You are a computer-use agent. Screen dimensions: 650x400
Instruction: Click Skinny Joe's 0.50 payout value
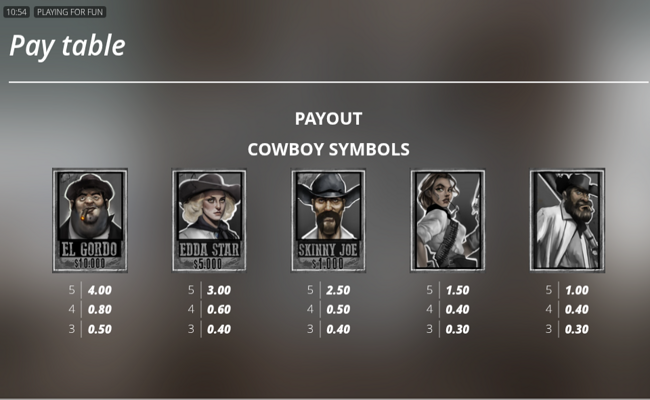(338, 310)
